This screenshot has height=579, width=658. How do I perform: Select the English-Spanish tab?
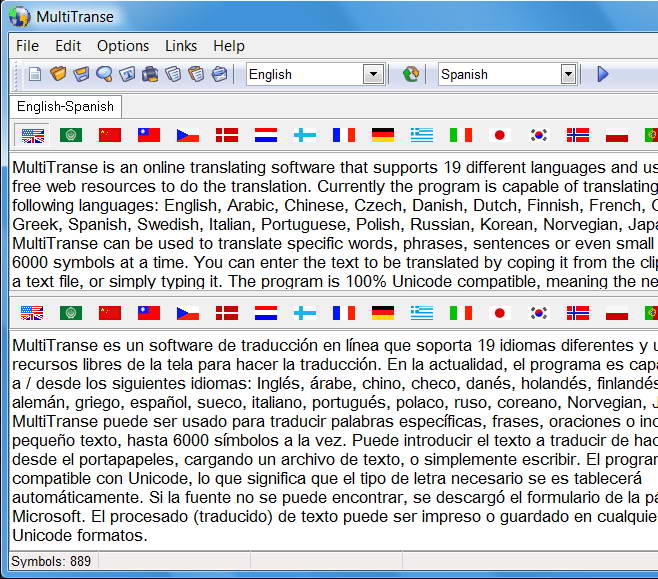pyautogui.click(x=65, y=107)
